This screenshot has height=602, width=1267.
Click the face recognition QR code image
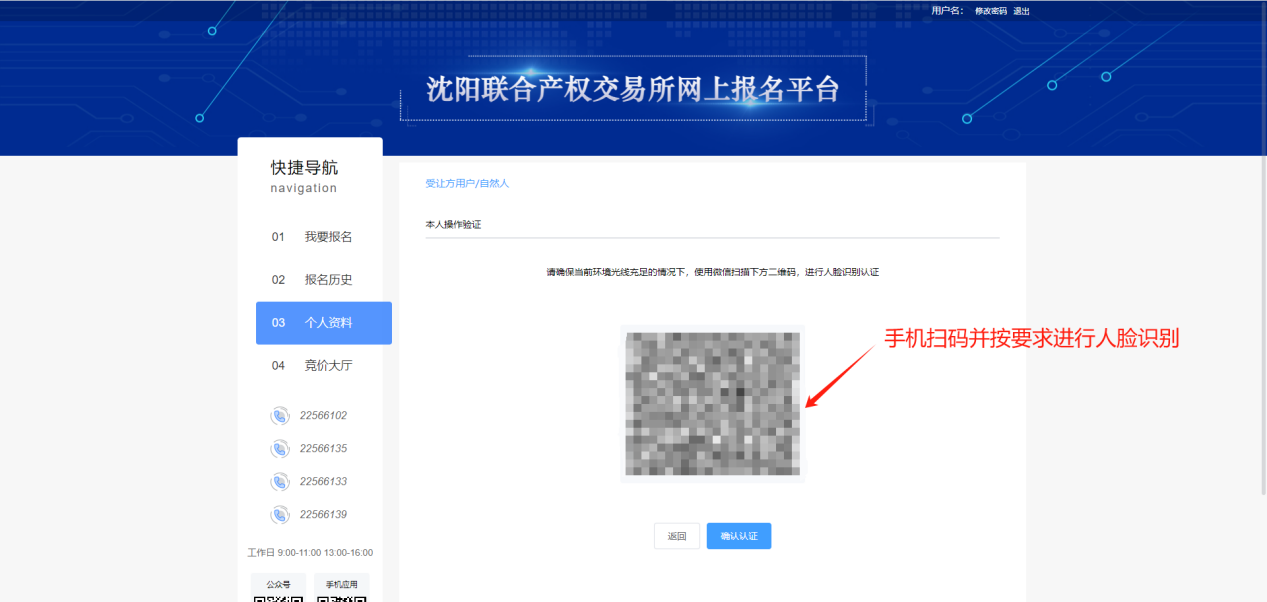712,403
